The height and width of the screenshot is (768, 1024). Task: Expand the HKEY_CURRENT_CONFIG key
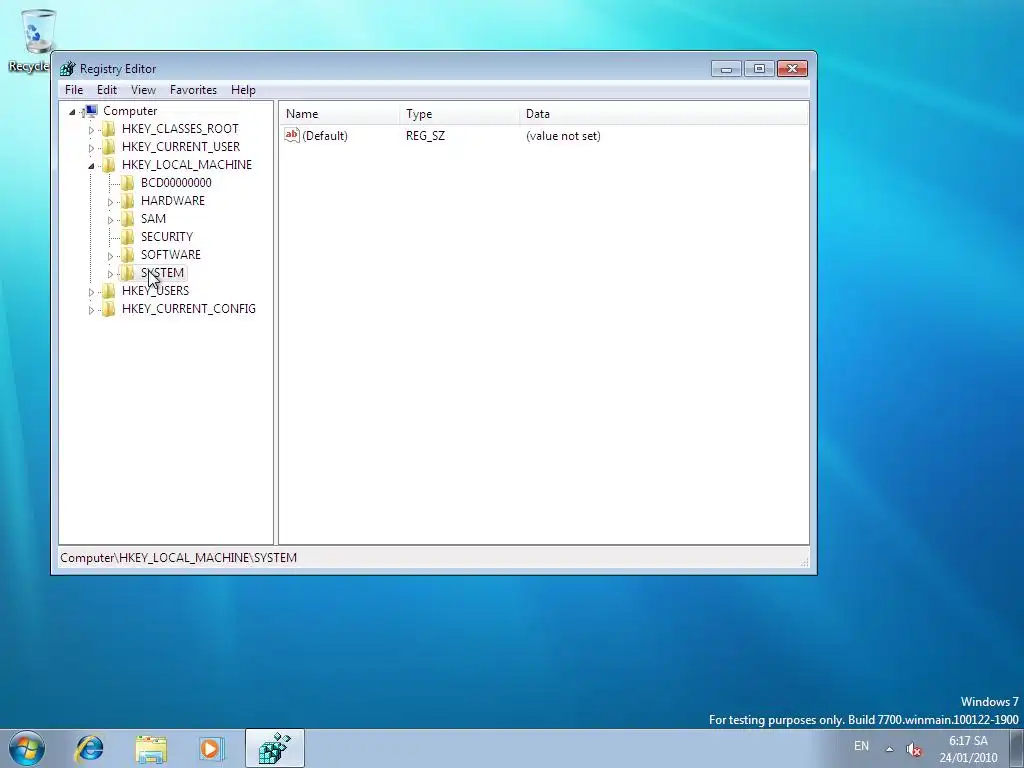[91, 310]
